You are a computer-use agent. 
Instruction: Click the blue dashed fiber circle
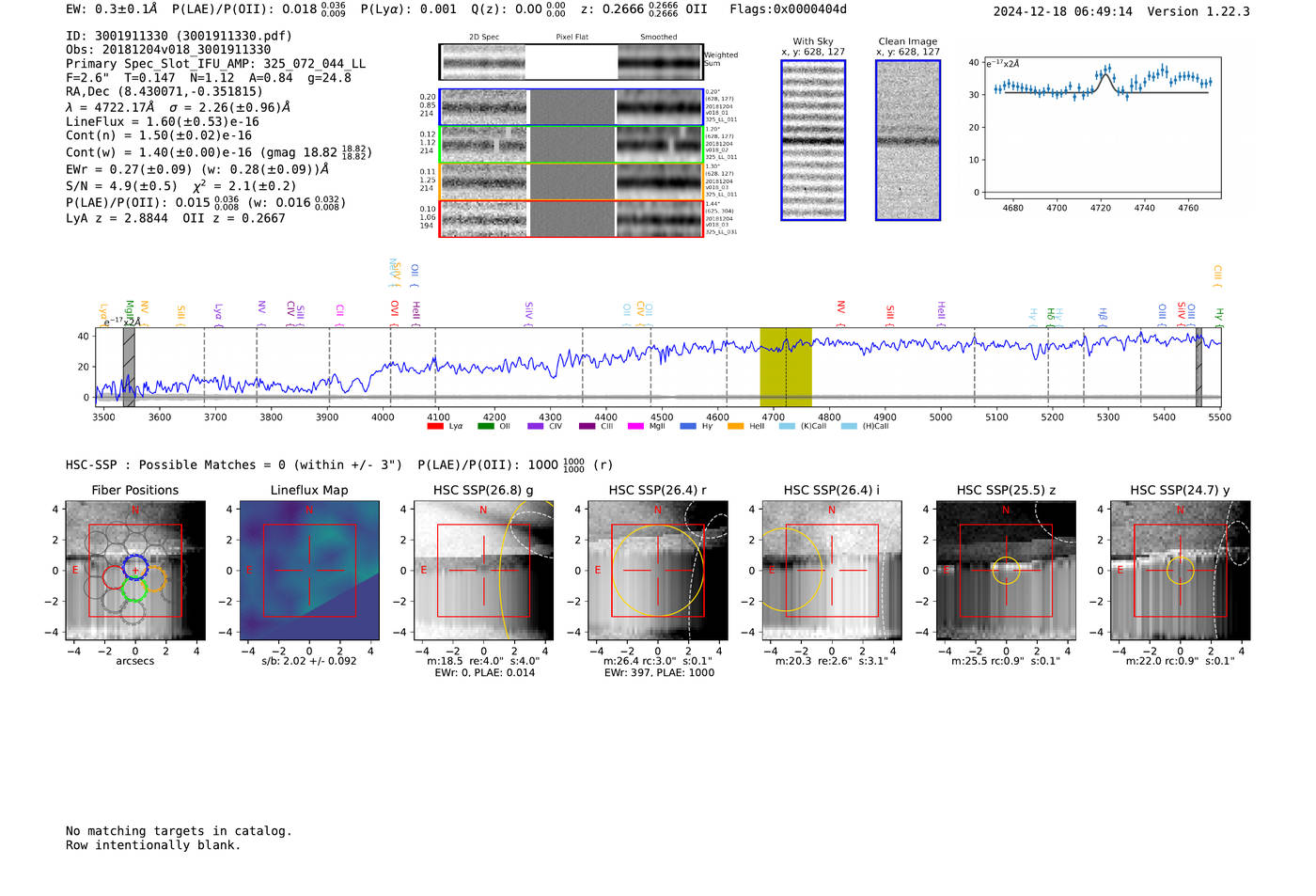(135, 567)
